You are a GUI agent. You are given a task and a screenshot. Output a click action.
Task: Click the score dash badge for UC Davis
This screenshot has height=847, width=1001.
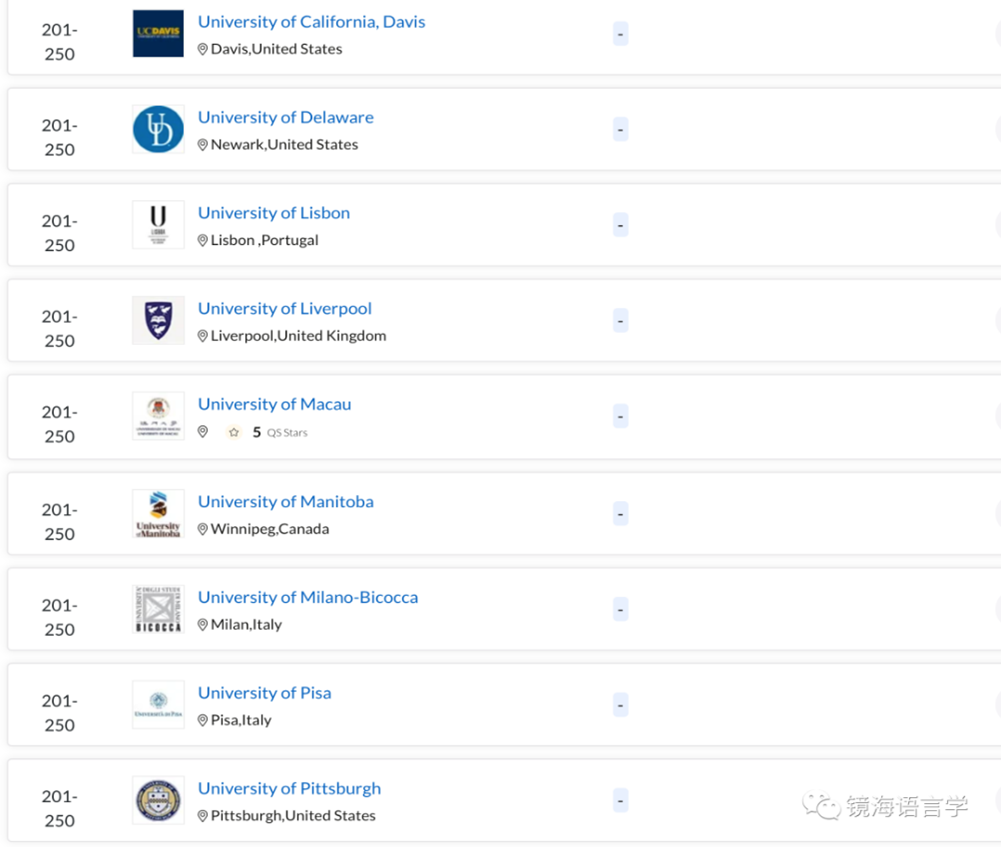tap(621, 34)
